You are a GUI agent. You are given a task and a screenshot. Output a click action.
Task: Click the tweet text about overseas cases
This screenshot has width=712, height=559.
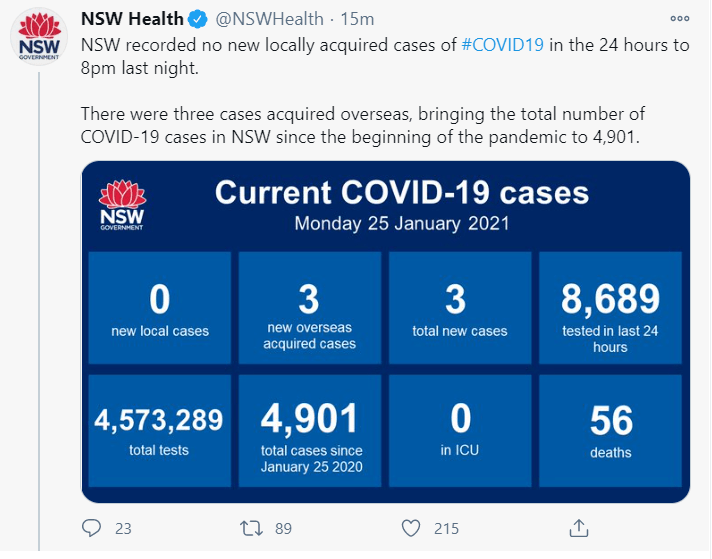tap(362, 125)
